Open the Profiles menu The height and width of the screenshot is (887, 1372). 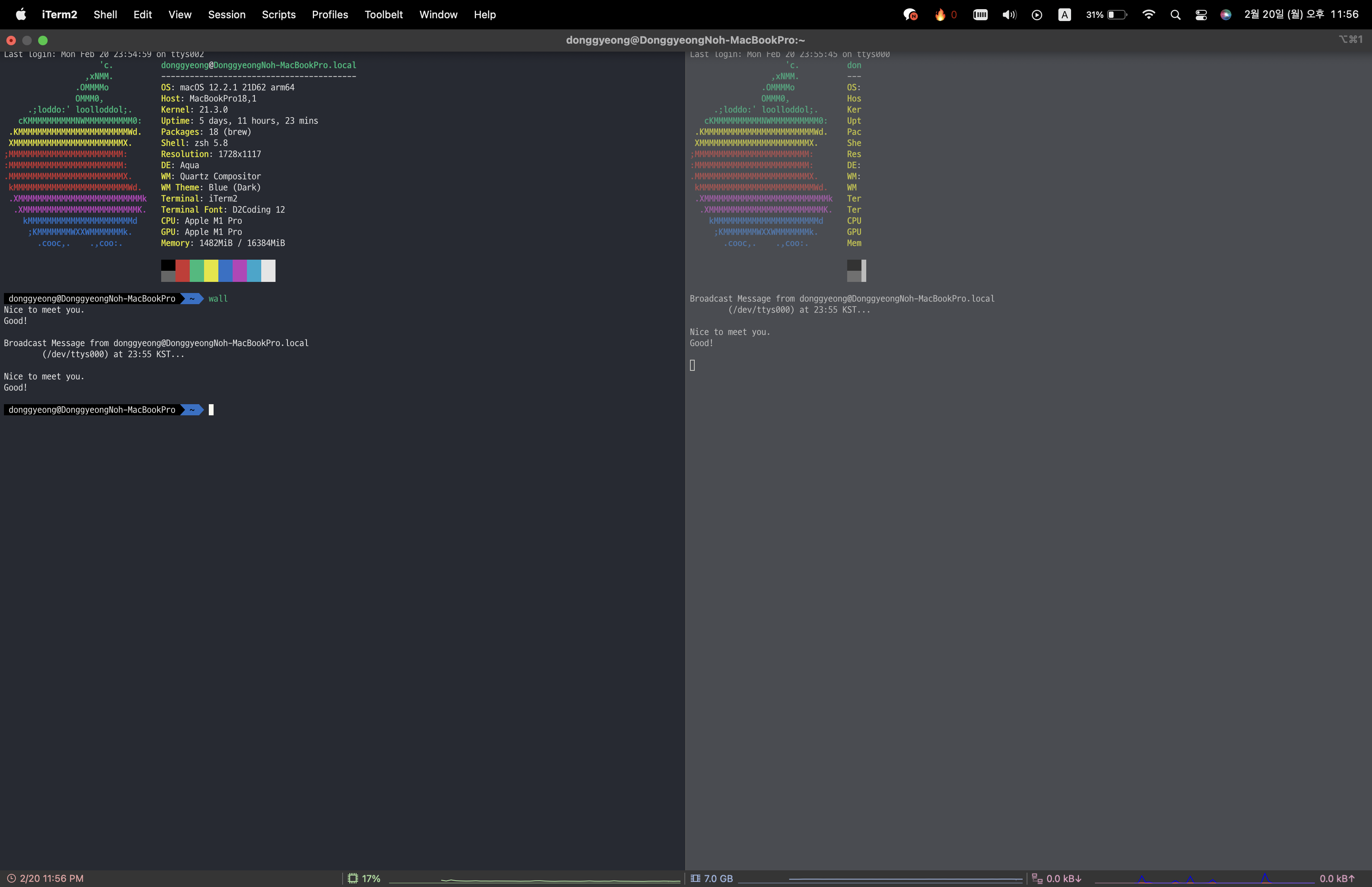coord(330,14)
